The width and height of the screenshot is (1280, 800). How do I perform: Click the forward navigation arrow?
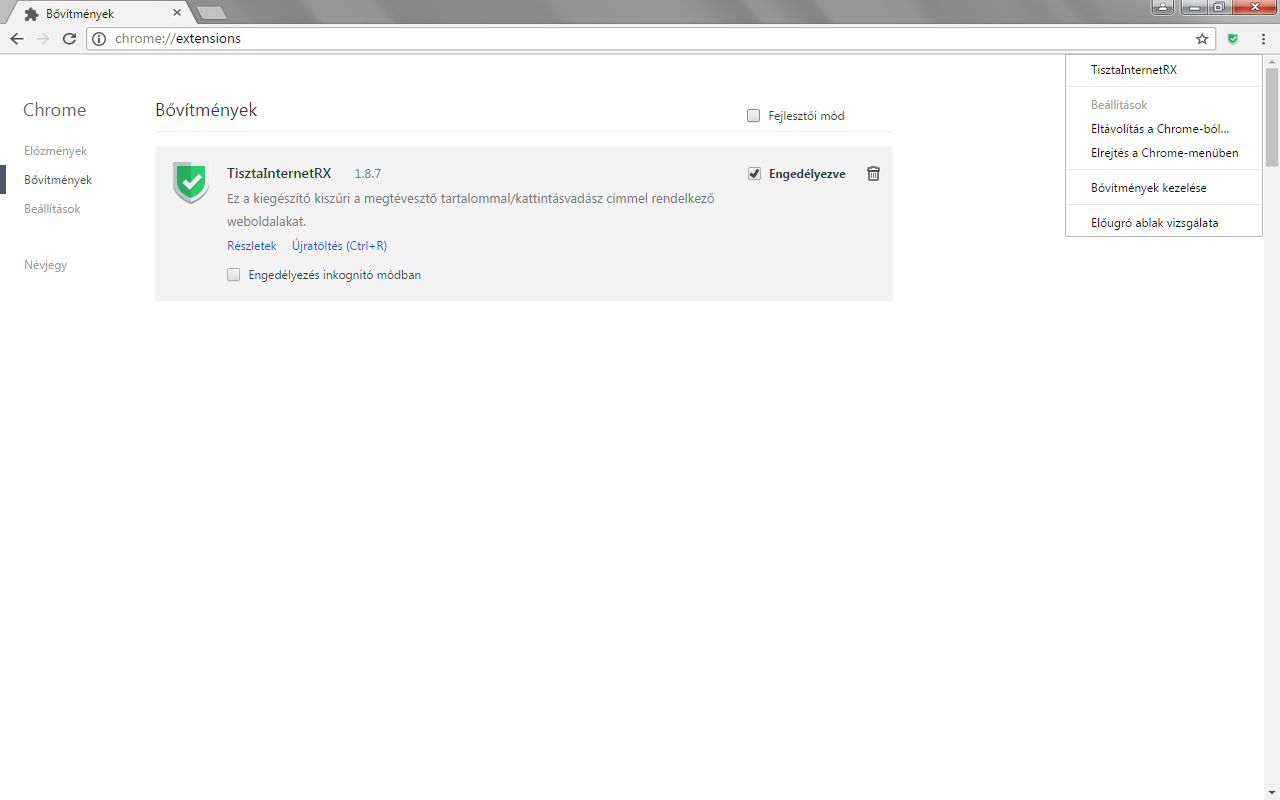[x=43, y=39]
